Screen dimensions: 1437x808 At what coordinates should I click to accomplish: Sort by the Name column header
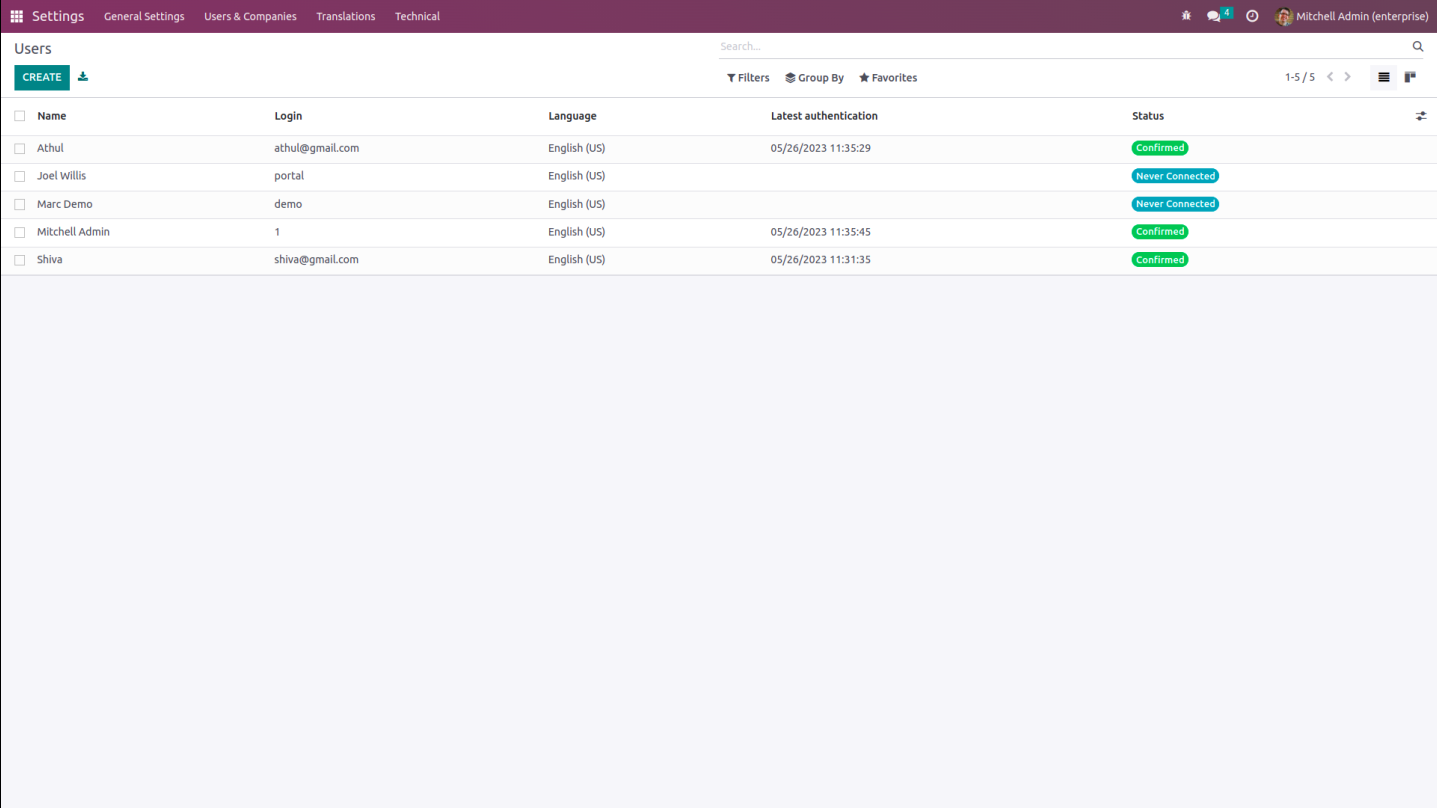(x=52, y=116)
